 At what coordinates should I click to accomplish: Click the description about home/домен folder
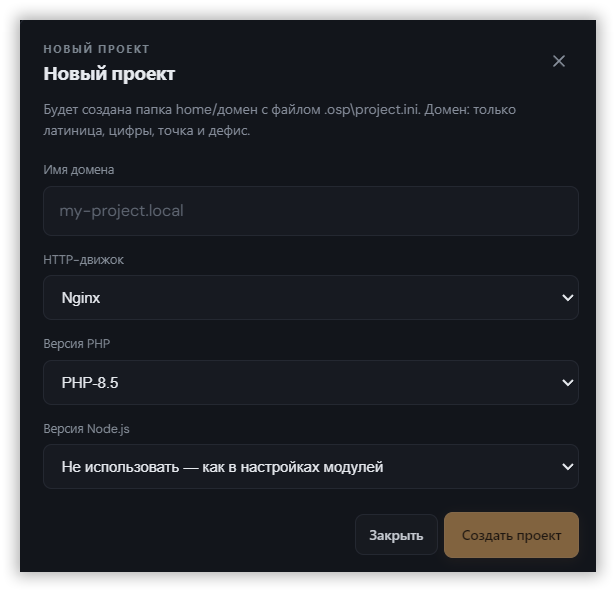coord(279,120)
